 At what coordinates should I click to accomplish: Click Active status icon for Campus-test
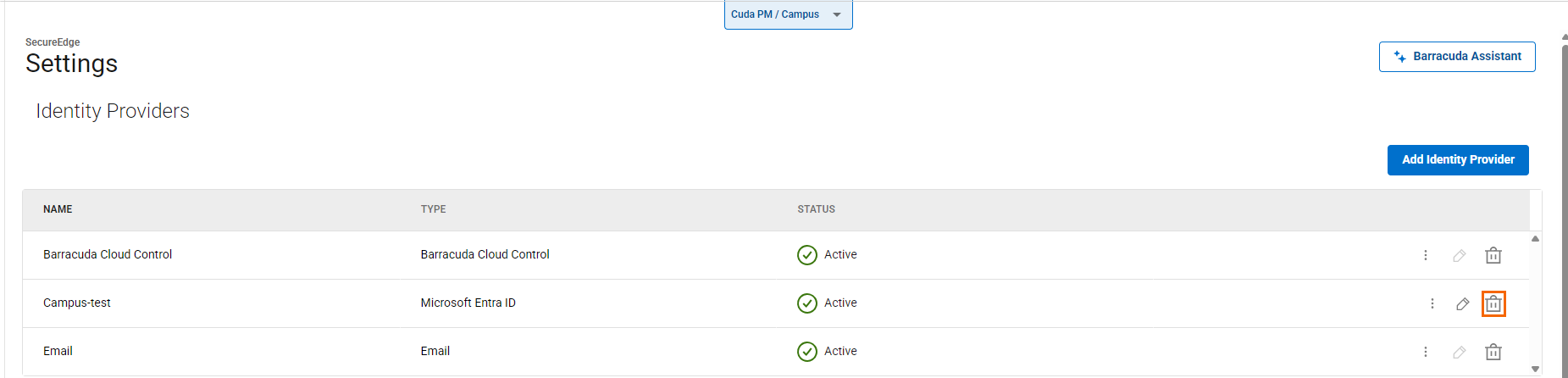click(807, 303)
